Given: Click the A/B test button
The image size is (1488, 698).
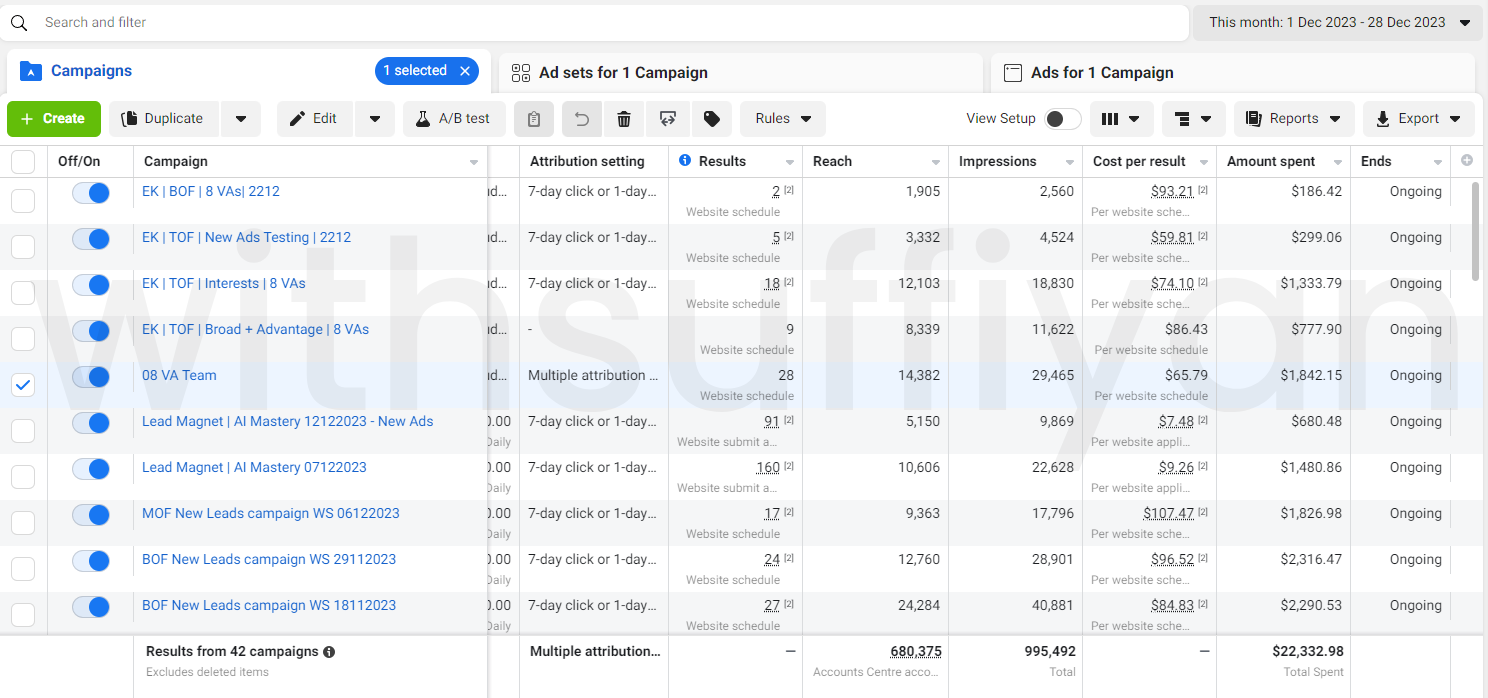Looking at the screenshot, I should [454, 119].
